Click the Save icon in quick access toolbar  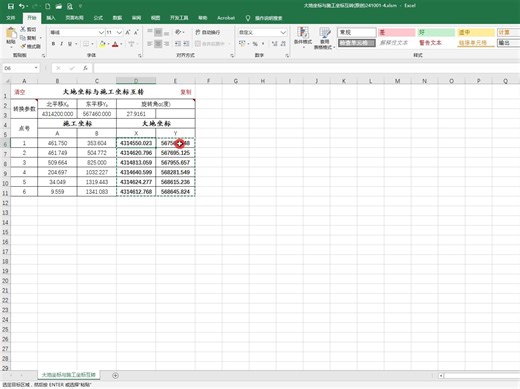pyautogui.click(x=11, y=6)
